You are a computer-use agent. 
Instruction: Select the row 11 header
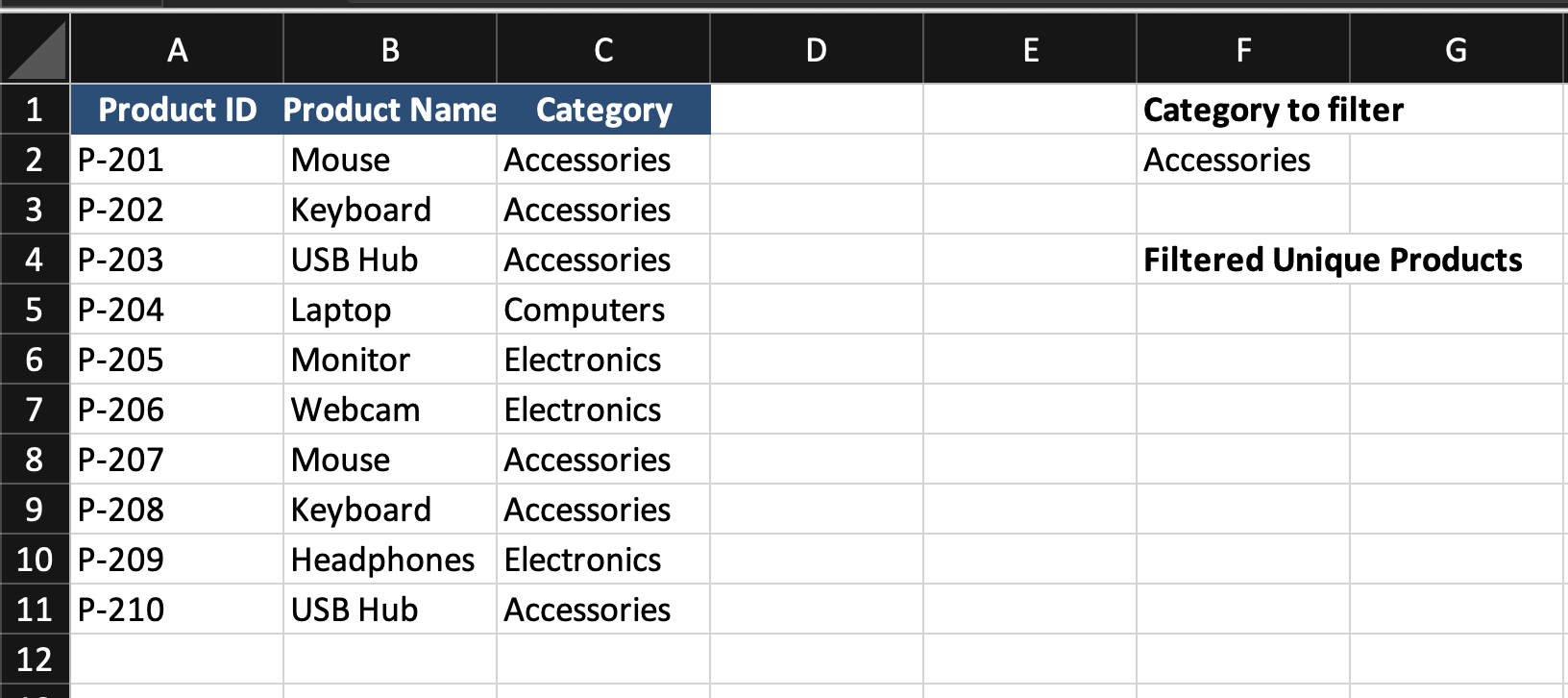tap(35, 610)
